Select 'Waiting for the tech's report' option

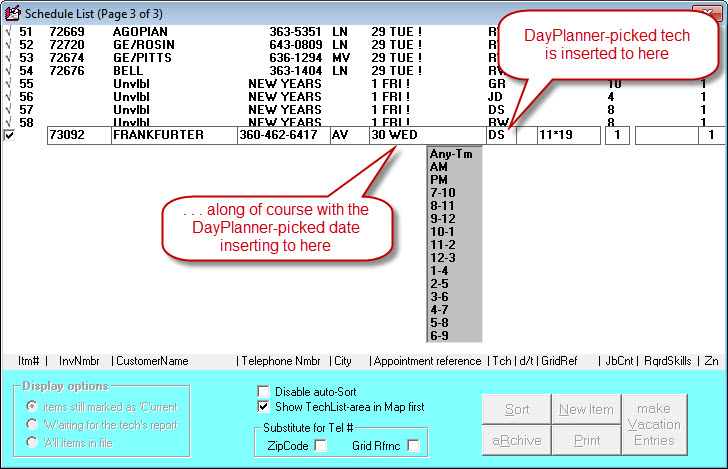click(x=33, y=424)
